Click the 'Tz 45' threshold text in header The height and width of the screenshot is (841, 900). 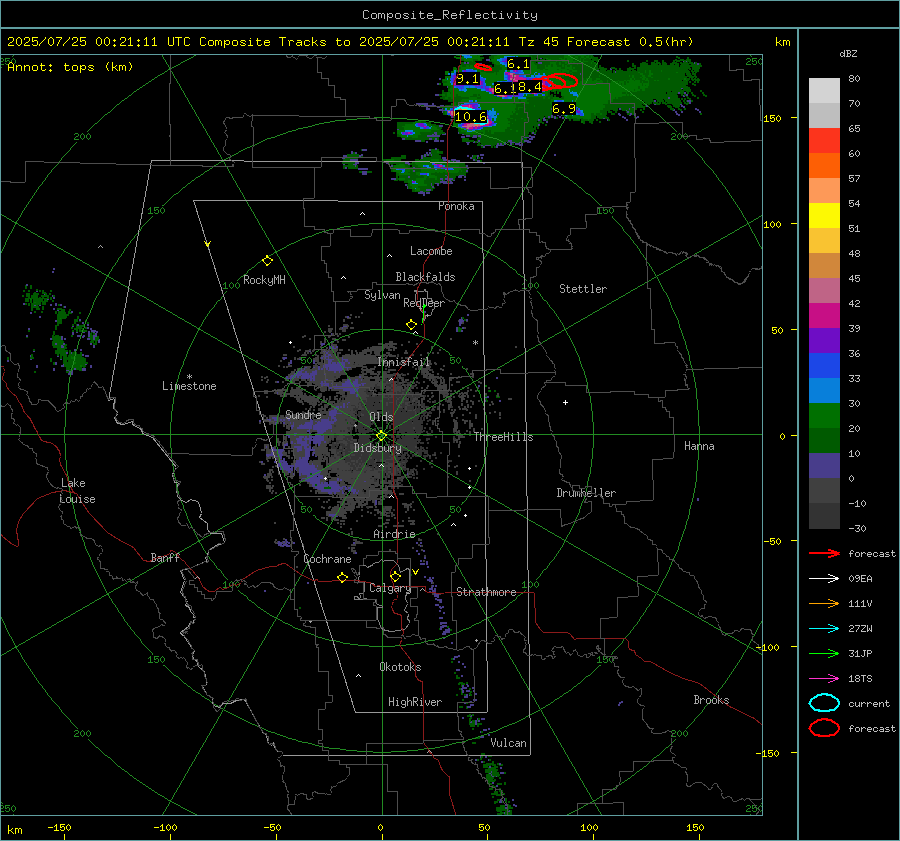coord(538,42)
